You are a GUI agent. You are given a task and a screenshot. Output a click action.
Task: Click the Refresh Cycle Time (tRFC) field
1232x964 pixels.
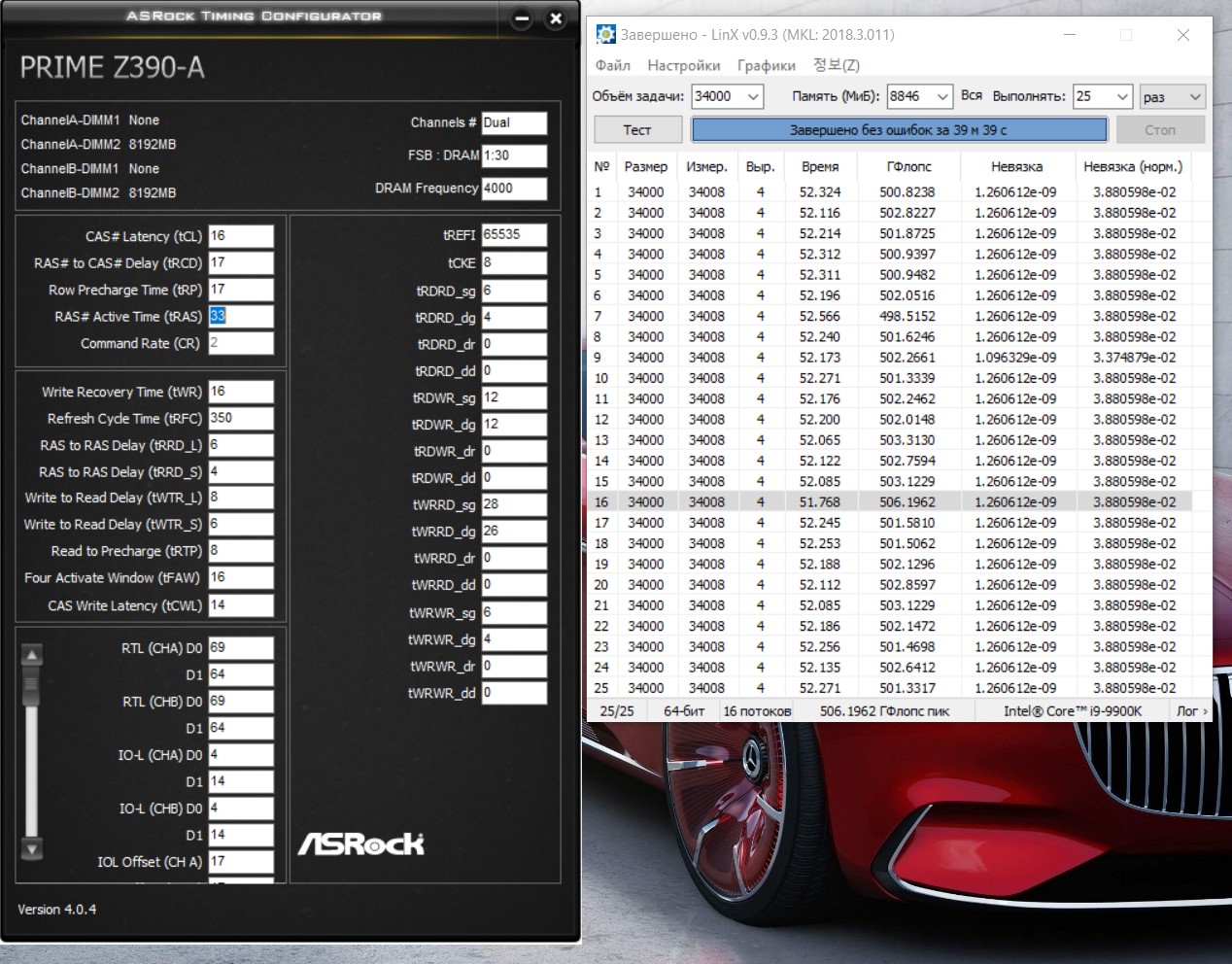point(241,418)
